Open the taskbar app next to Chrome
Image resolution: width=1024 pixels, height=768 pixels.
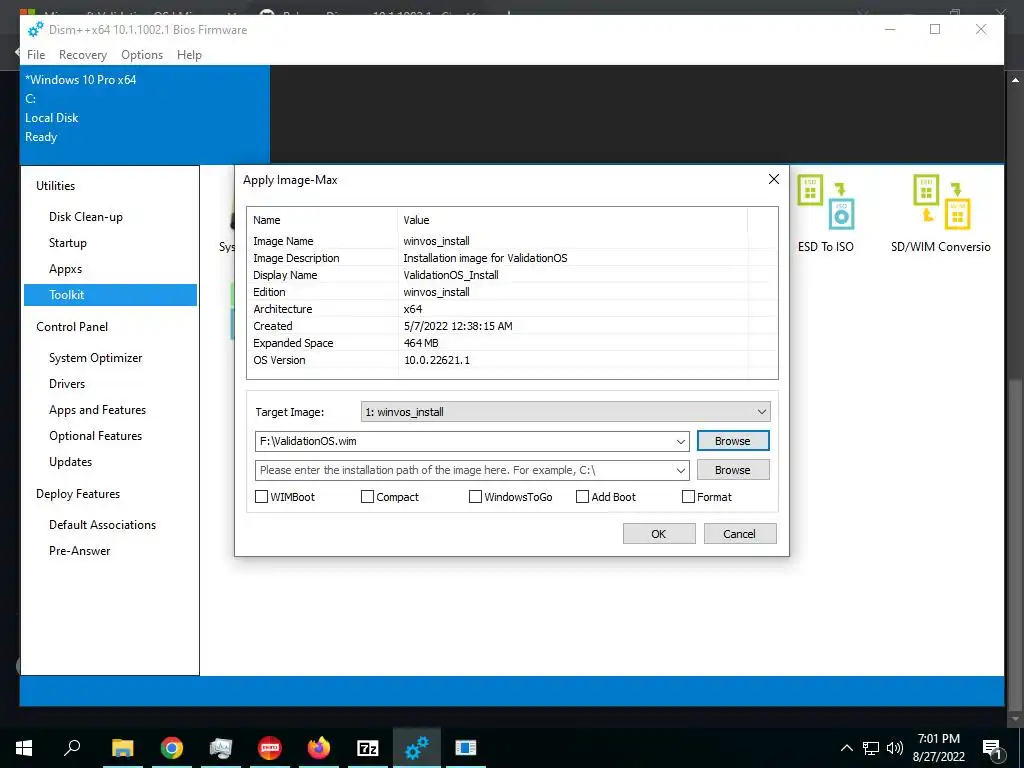[221, 748]
